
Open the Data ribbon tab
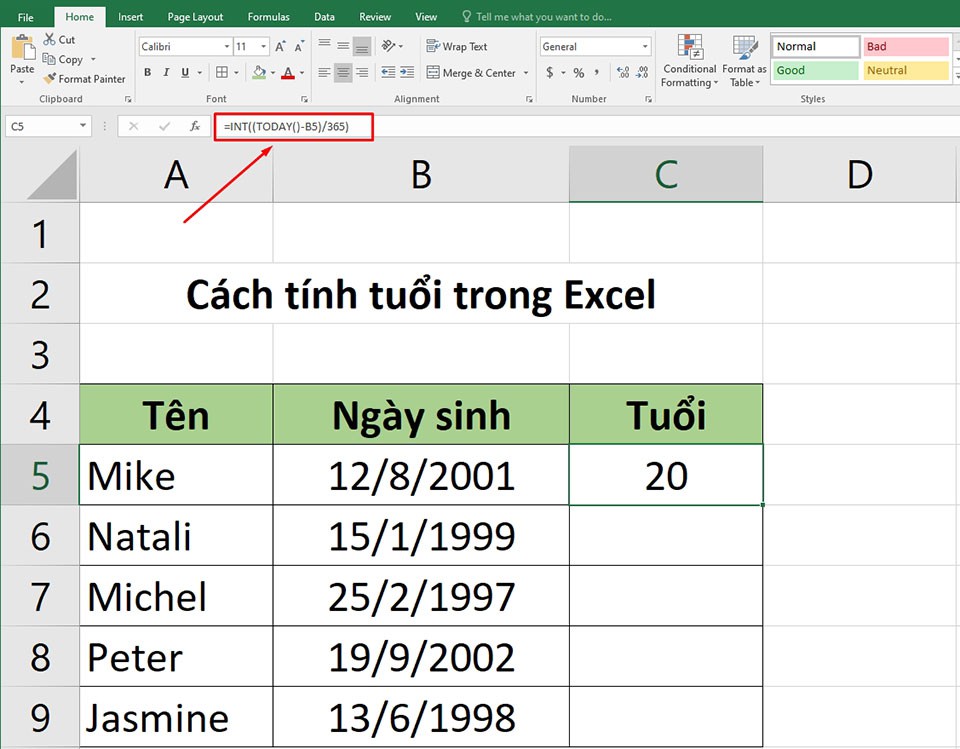point(324,16)
